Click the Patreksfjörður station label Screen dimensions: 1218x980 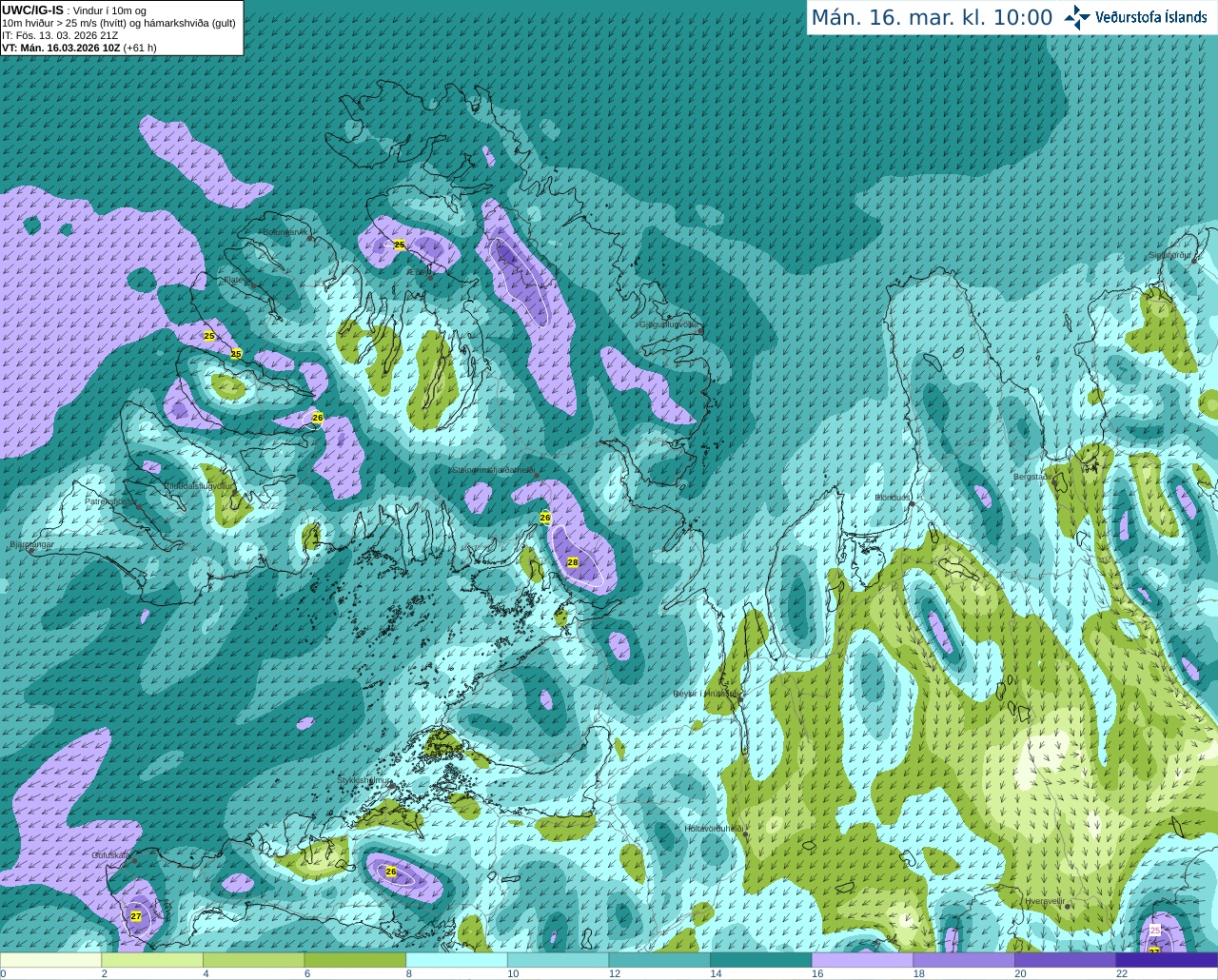[110, 500]
